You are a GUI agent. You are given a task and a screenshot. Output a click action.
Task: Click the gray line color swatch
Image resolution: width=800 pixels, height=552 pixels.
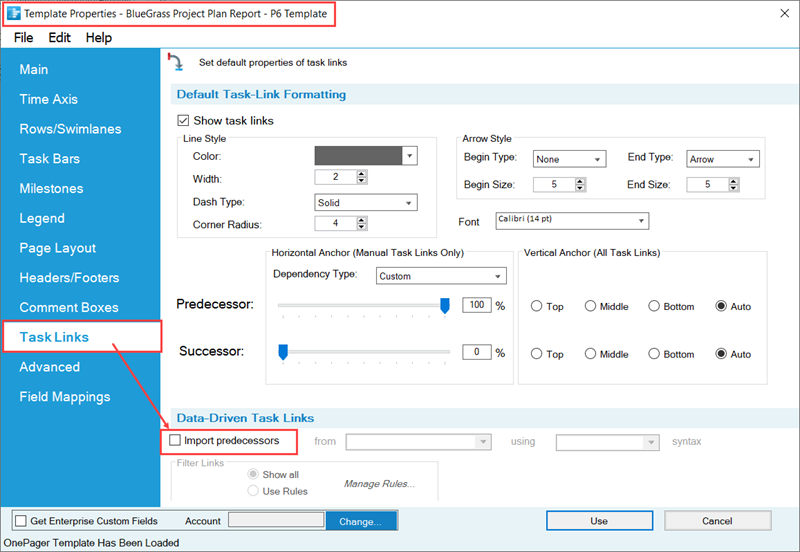358,156
